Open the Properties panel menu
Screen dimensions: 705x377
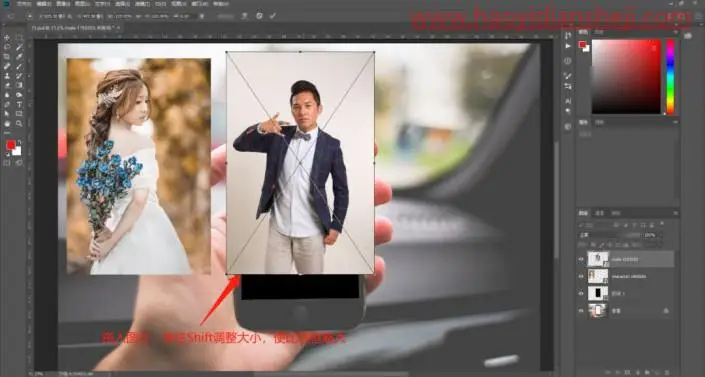point(675,122)
